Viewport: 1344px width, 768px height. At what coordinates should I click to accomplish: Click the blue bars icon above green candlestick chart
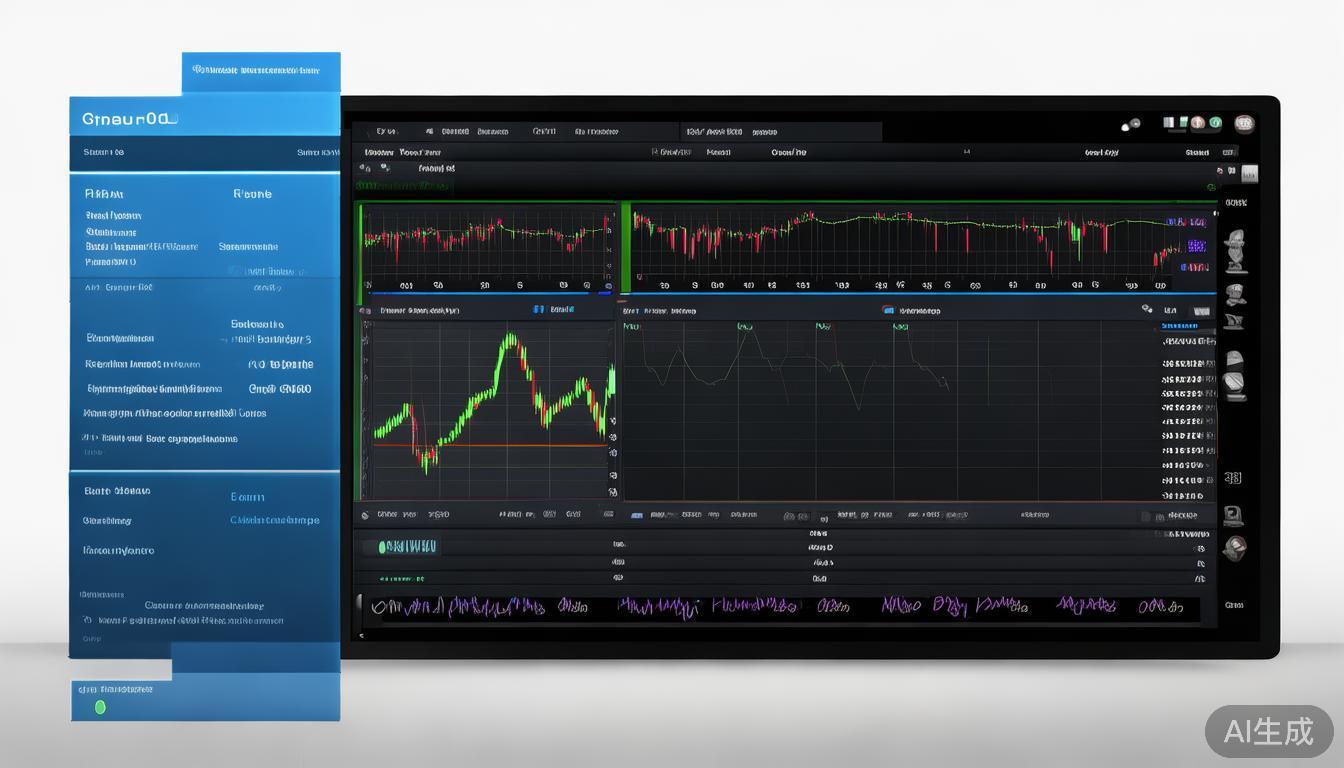[539, 310]
